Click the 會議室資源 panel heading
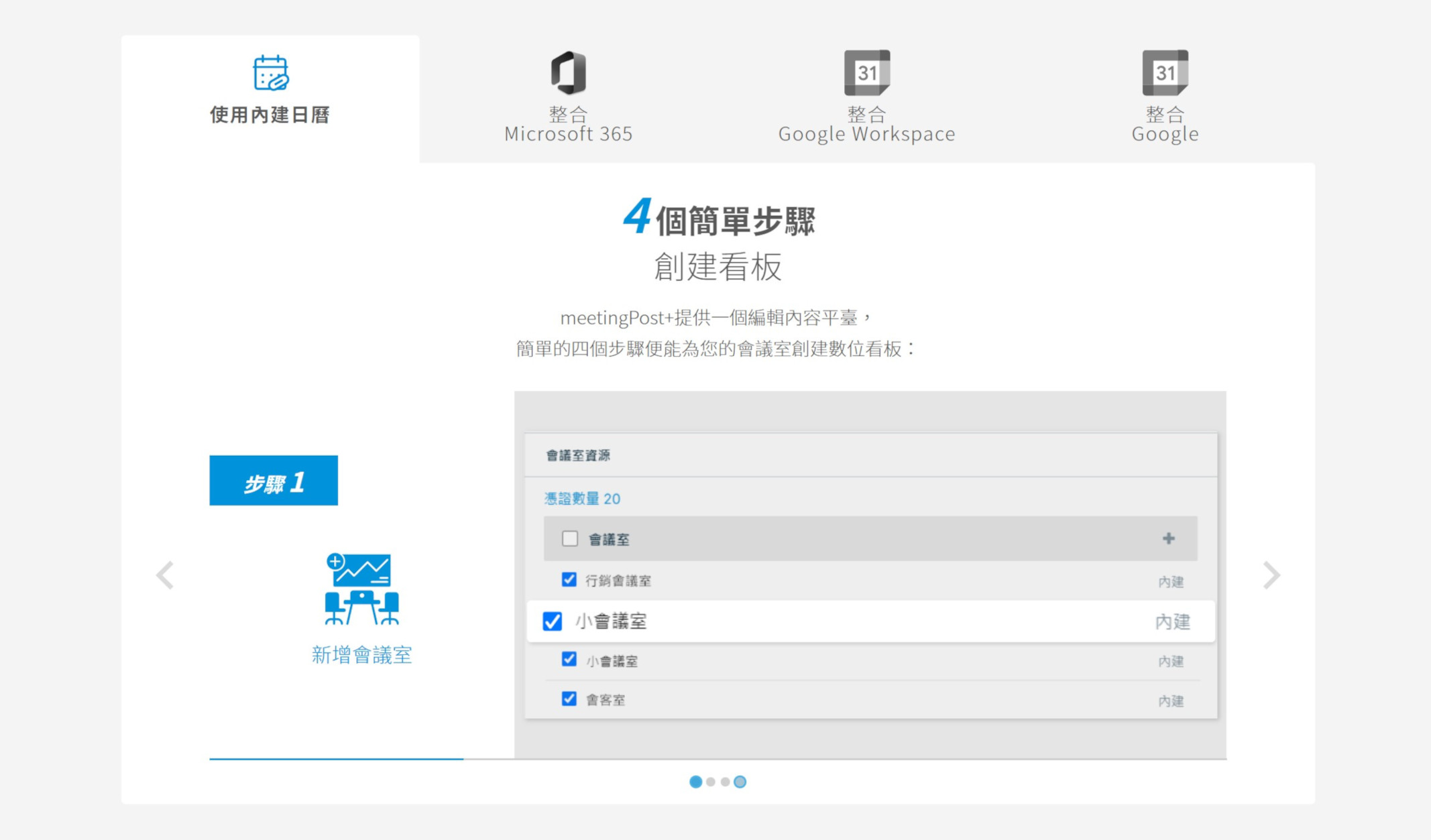1431x840 pixels. [578, 456]
